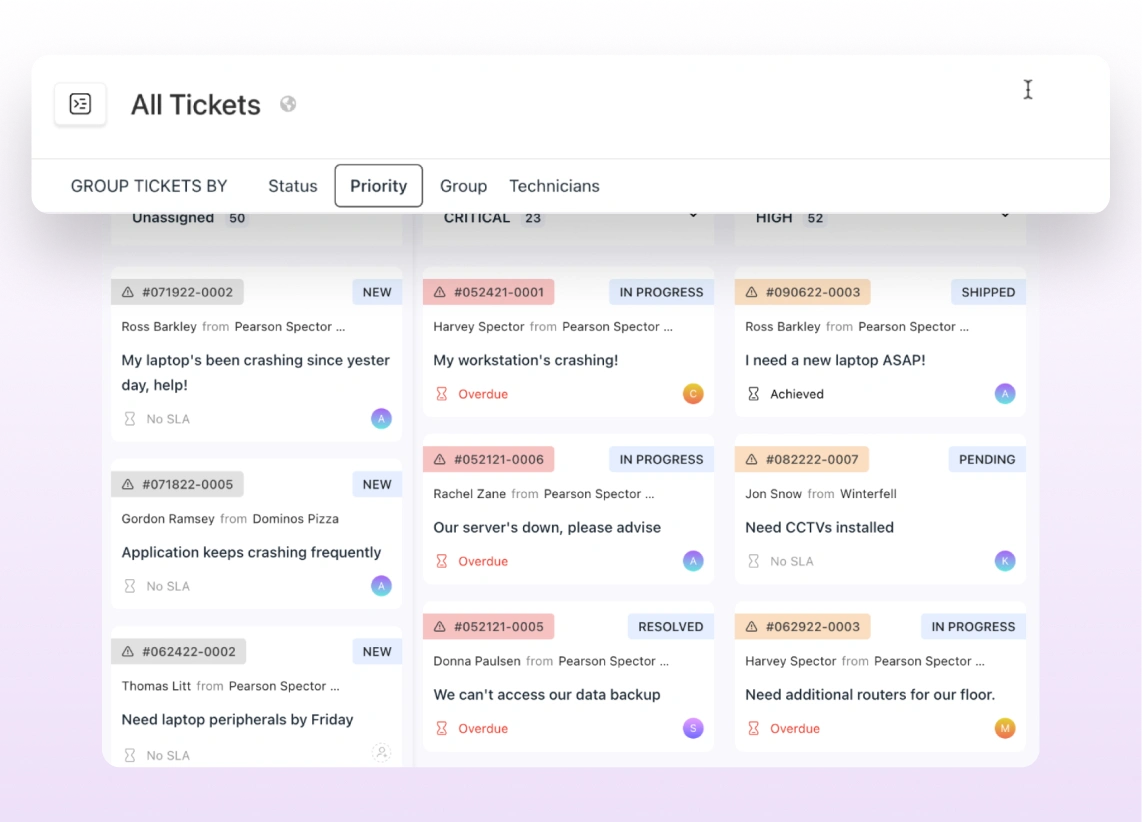Image resolution: width=1142 pixels, height=822 pixels.
Task: Open ticket ID #090622-0003
Action: (812, 292)
